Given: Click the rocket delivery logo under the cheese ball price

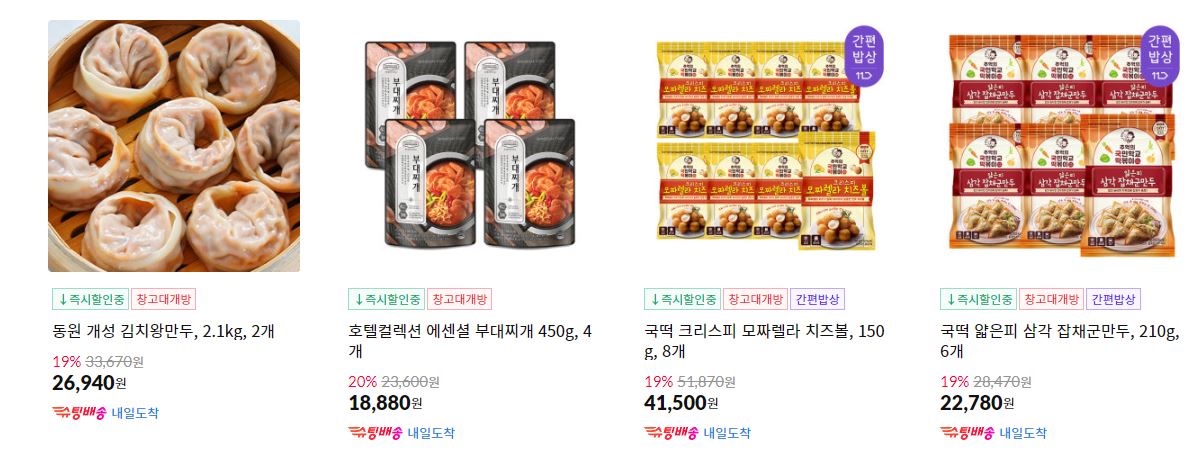Looking at the screenshot, I should (671, 433).
